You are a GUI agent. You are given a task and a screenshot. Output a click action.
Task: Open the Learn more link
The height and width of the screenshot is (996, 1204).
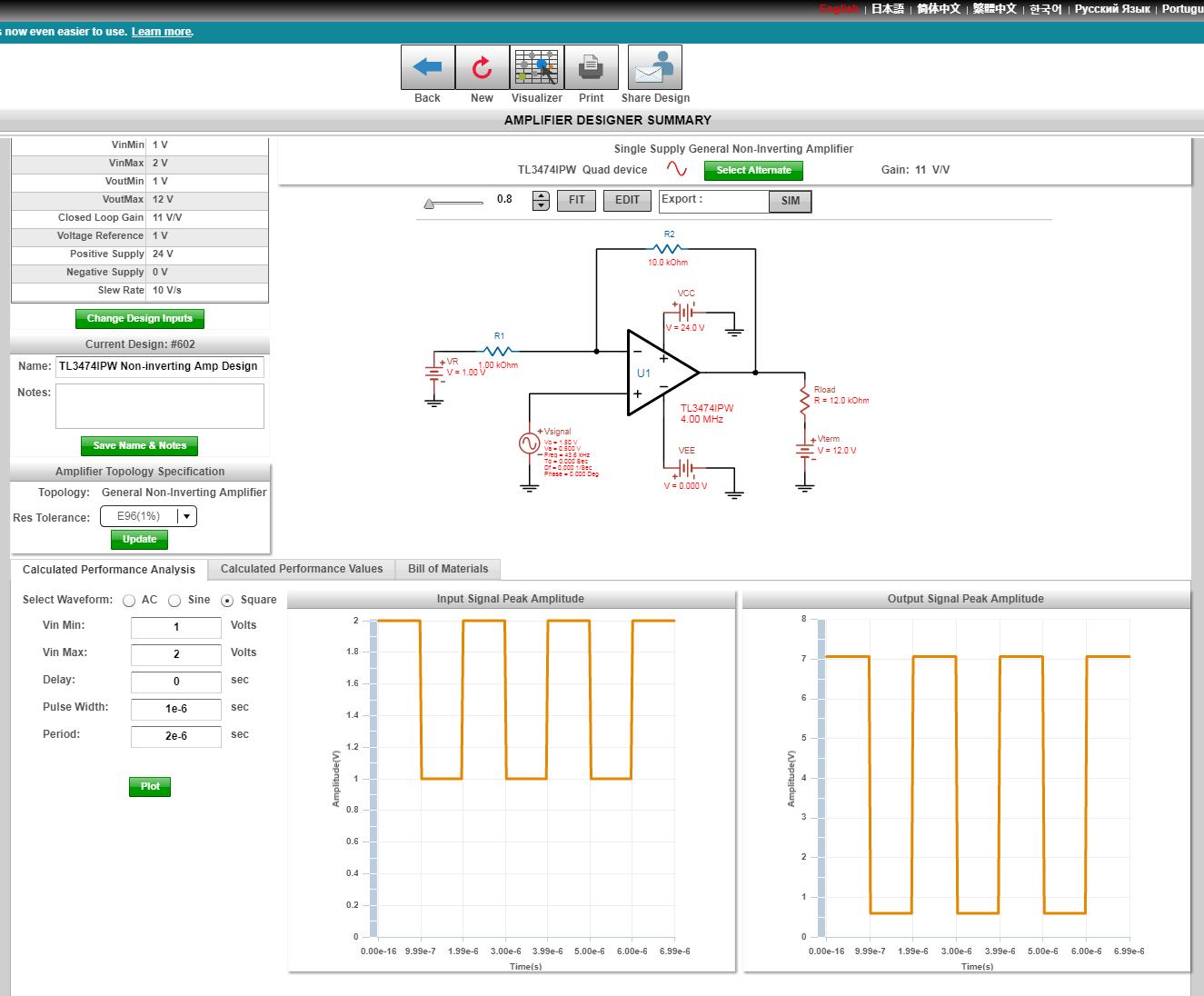(162, 32)
